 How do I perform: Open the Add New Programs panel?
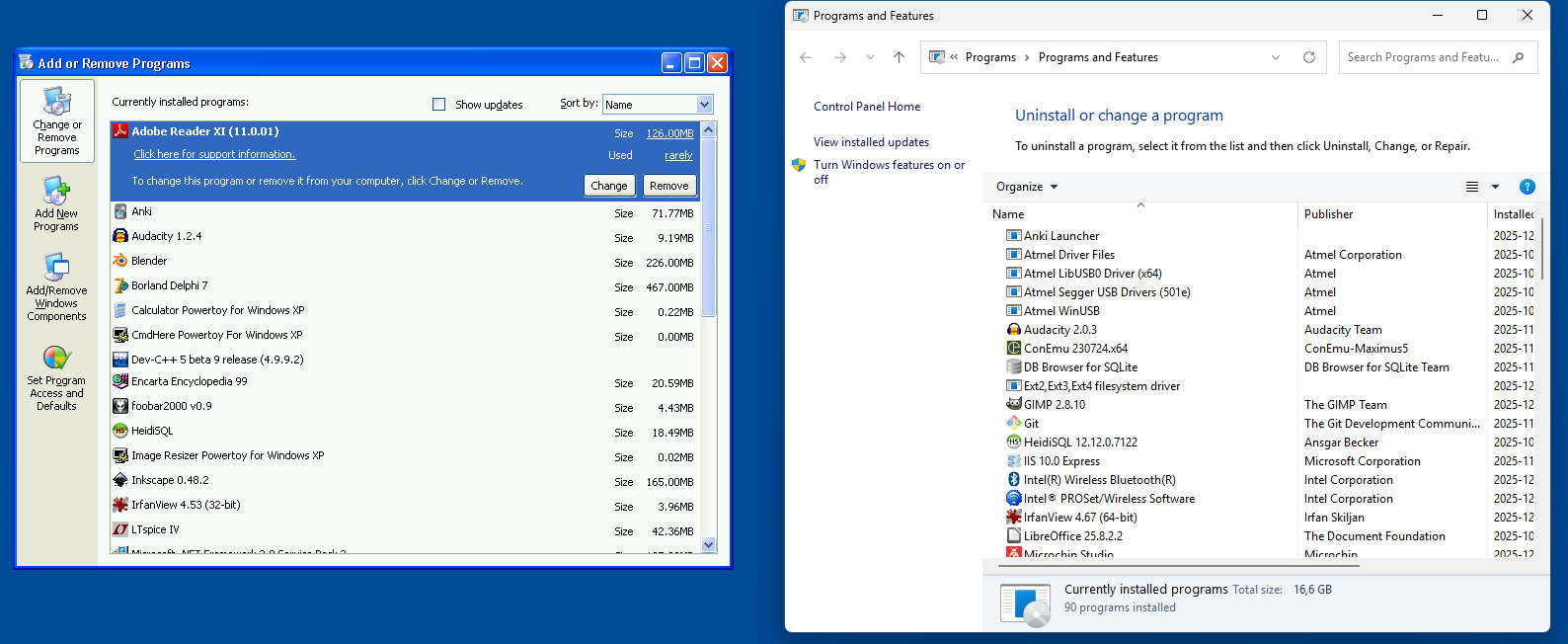point(56,204)
